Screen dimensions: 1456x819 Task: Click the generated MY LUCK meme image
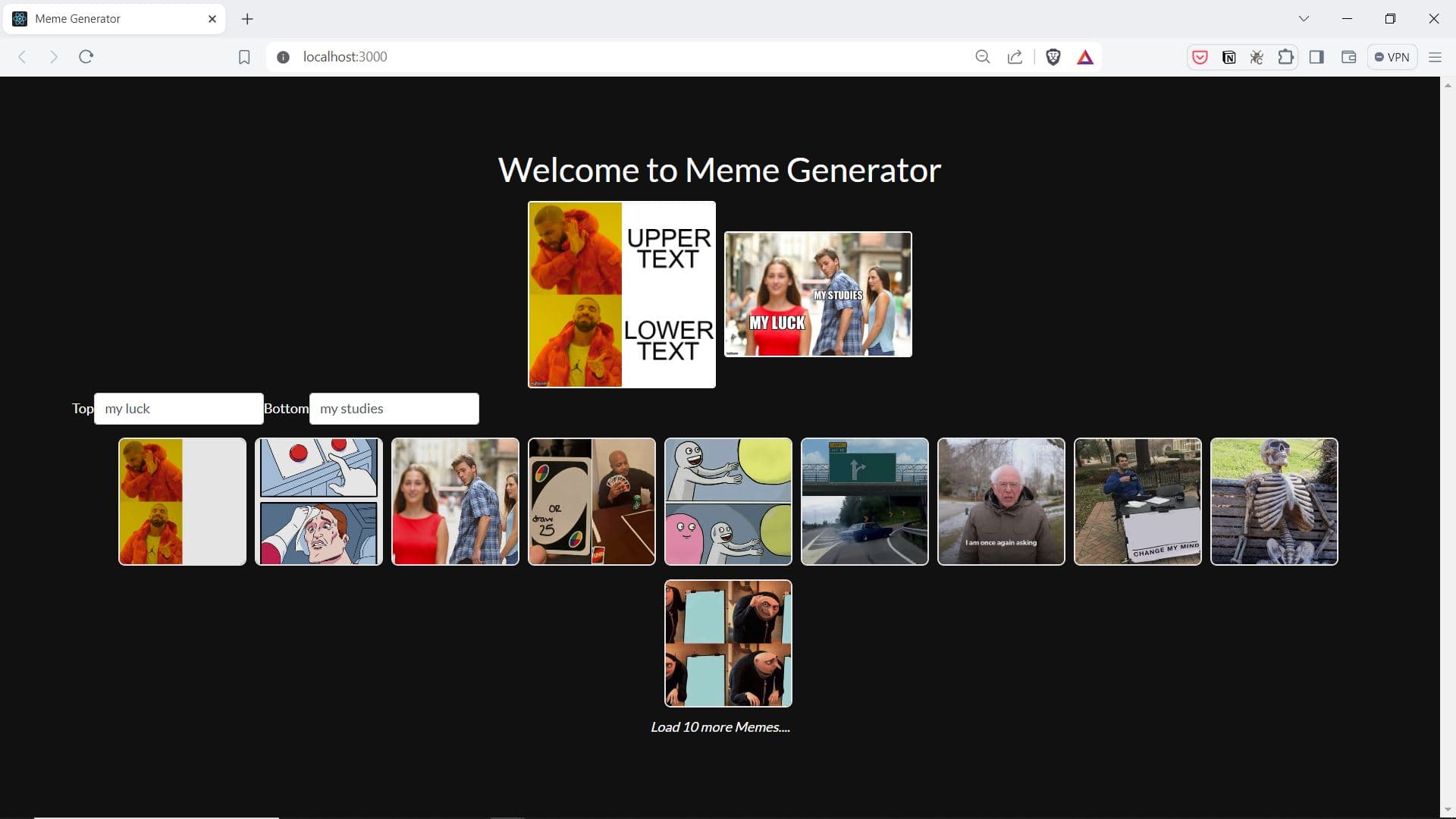[x=818, y=294]
